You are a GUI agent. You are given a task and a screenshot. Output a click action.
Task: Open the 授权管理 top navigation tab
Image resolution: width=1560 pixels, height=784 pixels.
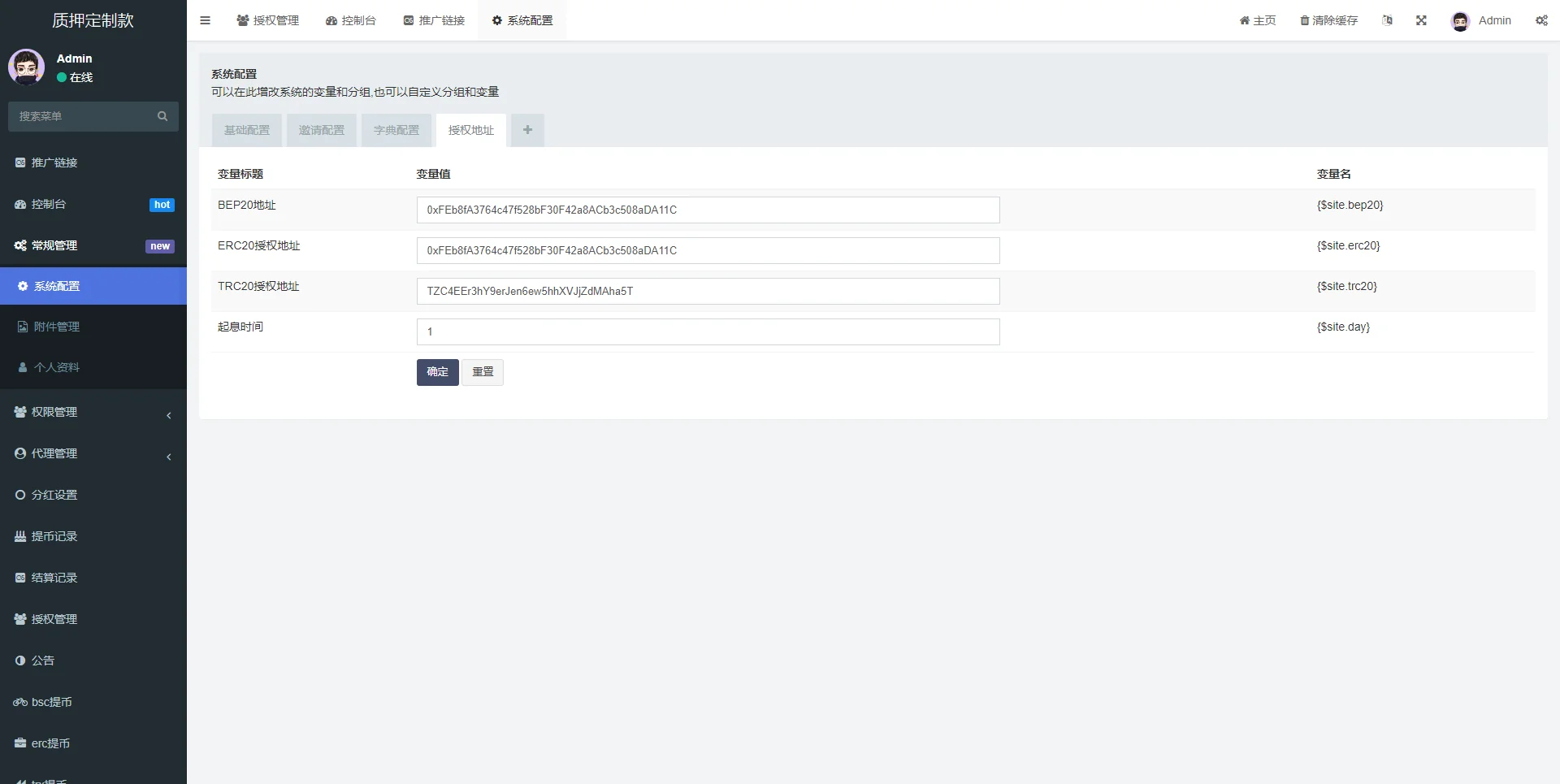[268, 20]
